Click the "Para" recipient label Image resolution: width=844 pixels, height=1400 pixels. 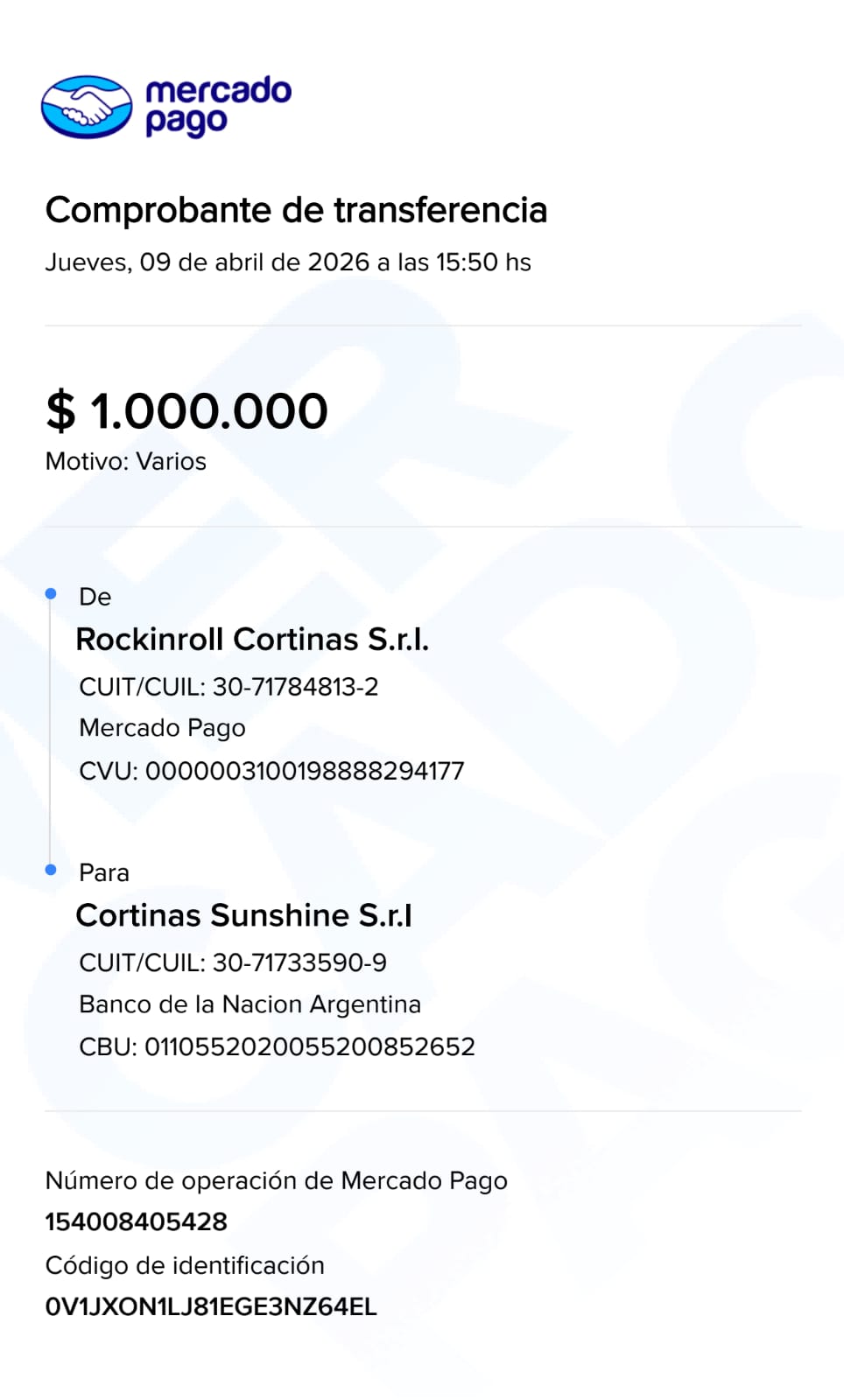(x=104, y=872)
